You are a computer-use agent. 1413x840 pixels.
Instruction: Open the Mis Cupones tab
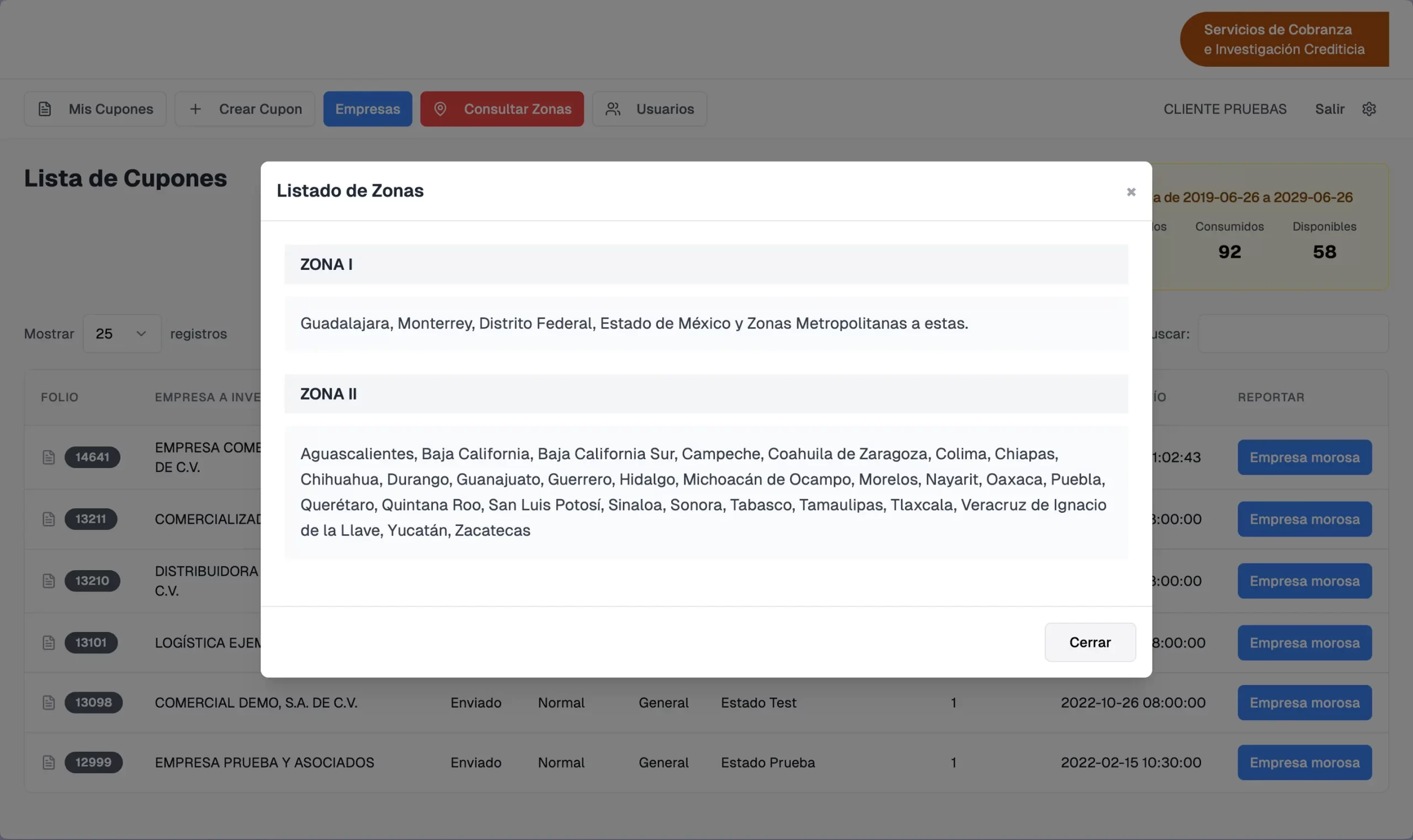coord(95,109)
